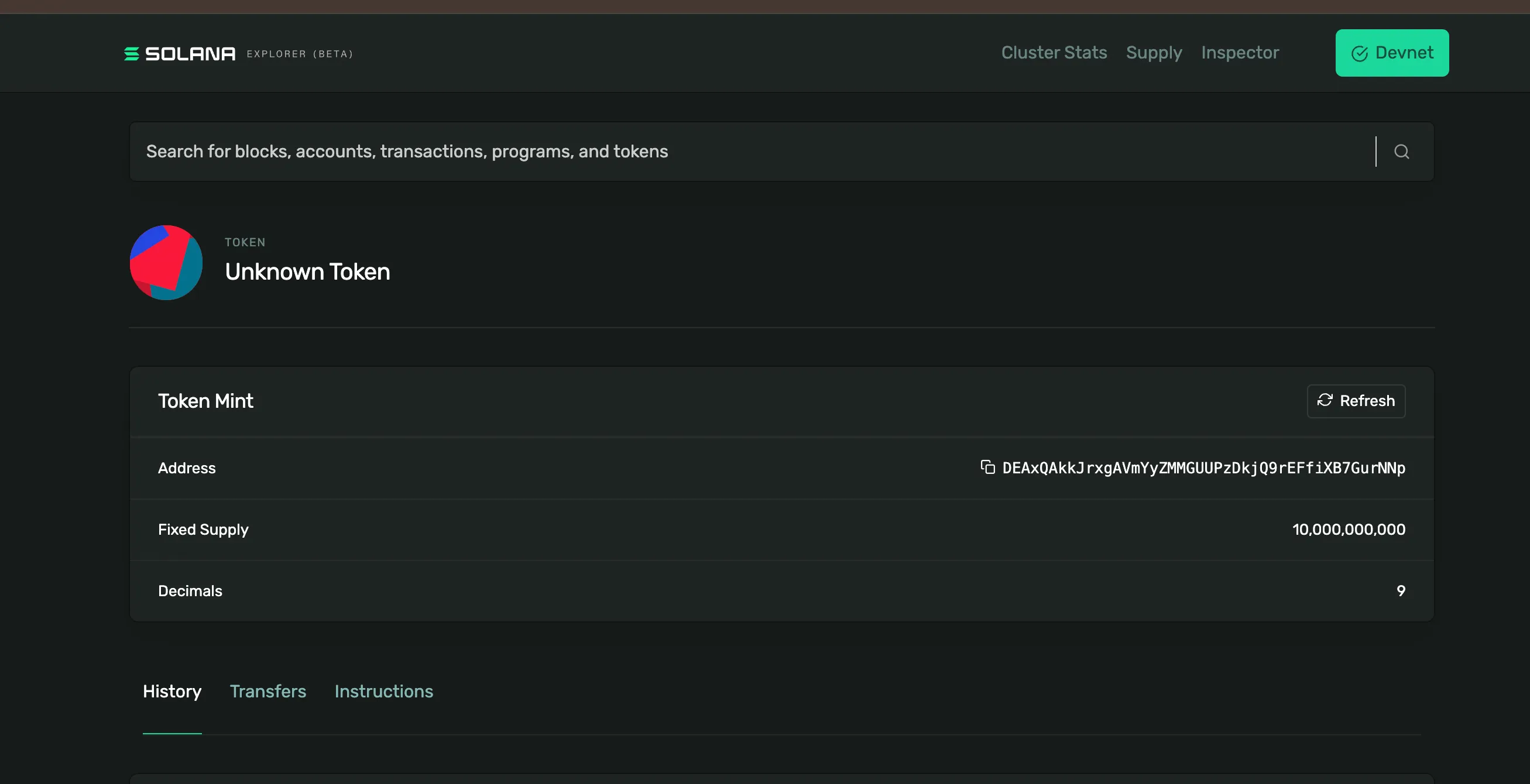Viewport: 1530px width, 784px height.
Task: Switch to the Instructions tab
Action: (384, 692)
